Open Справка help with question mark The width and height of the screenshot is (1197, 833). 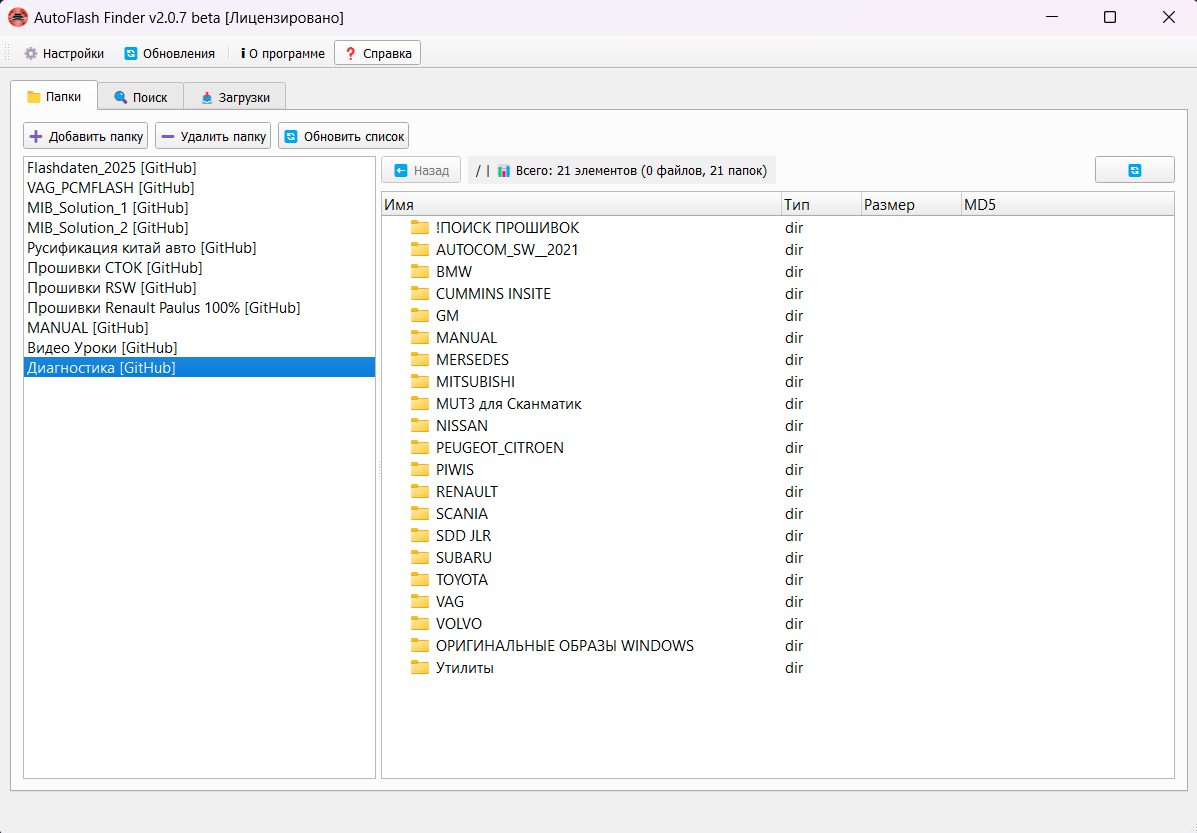coord(377,53)
